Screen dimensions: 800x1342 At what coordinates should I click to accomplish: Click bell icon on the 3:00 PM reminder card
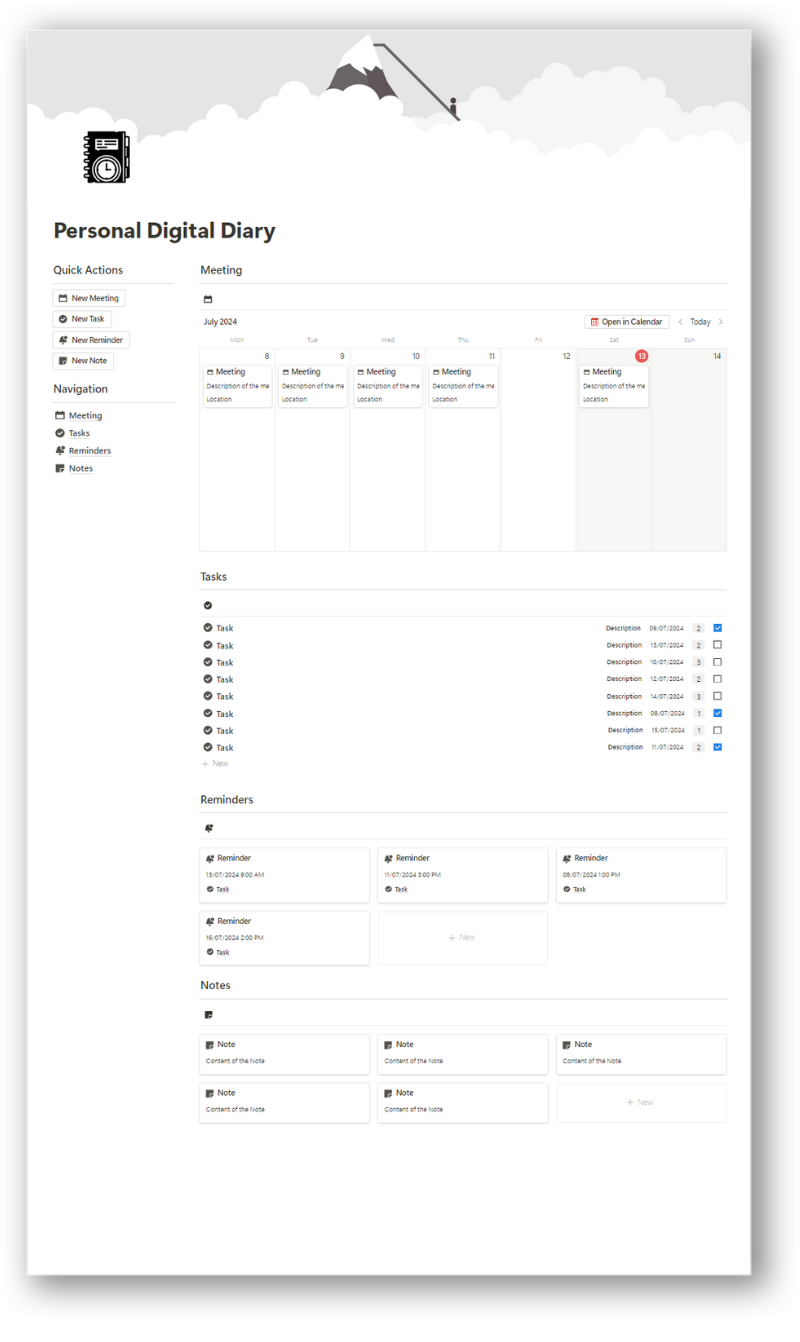[388, 858]
